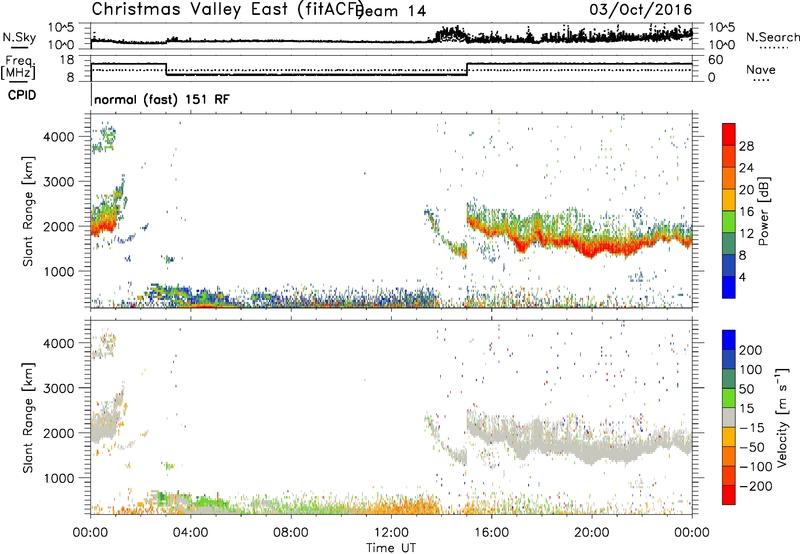Click the 'Christmas Valley East (fitACF)' title
Image resolution: width=800 pixels, height=554 pixels.
227,9
